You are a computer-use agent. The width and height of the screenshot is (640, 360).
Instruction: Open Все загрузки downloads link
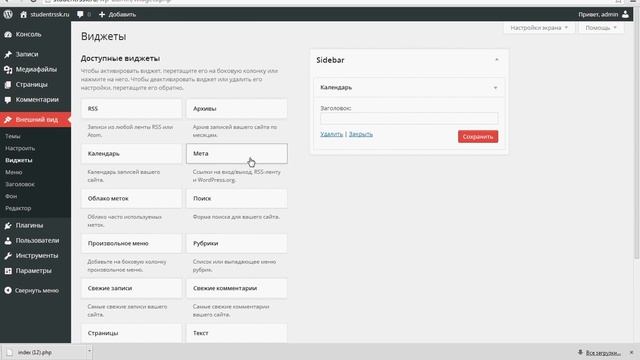coord(603,353)
